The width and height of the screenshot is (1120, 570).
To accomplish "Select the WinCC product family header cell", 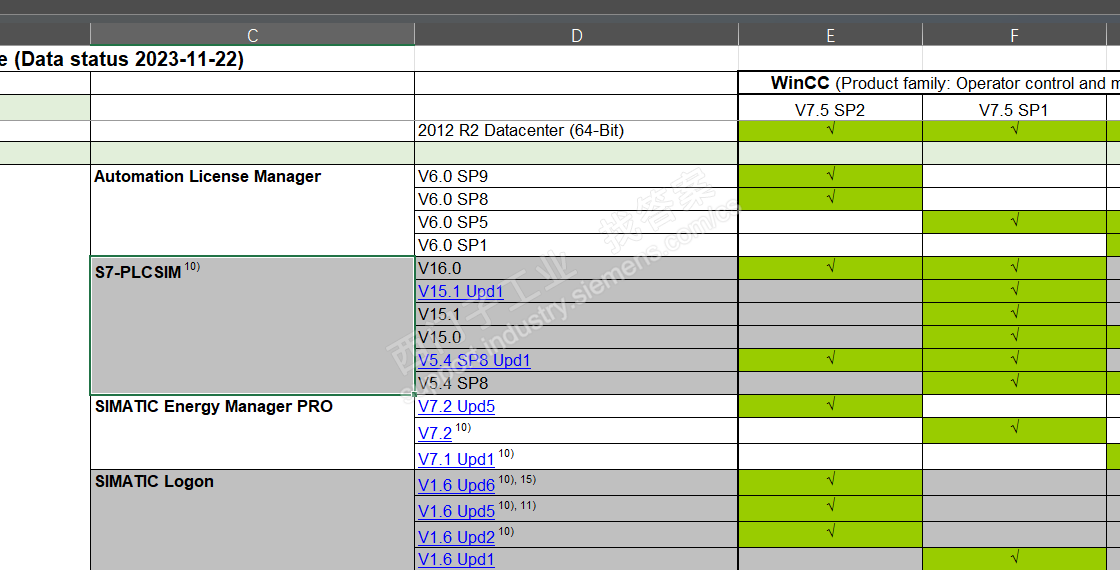I will pyautogui.click(x=929, y=83).
